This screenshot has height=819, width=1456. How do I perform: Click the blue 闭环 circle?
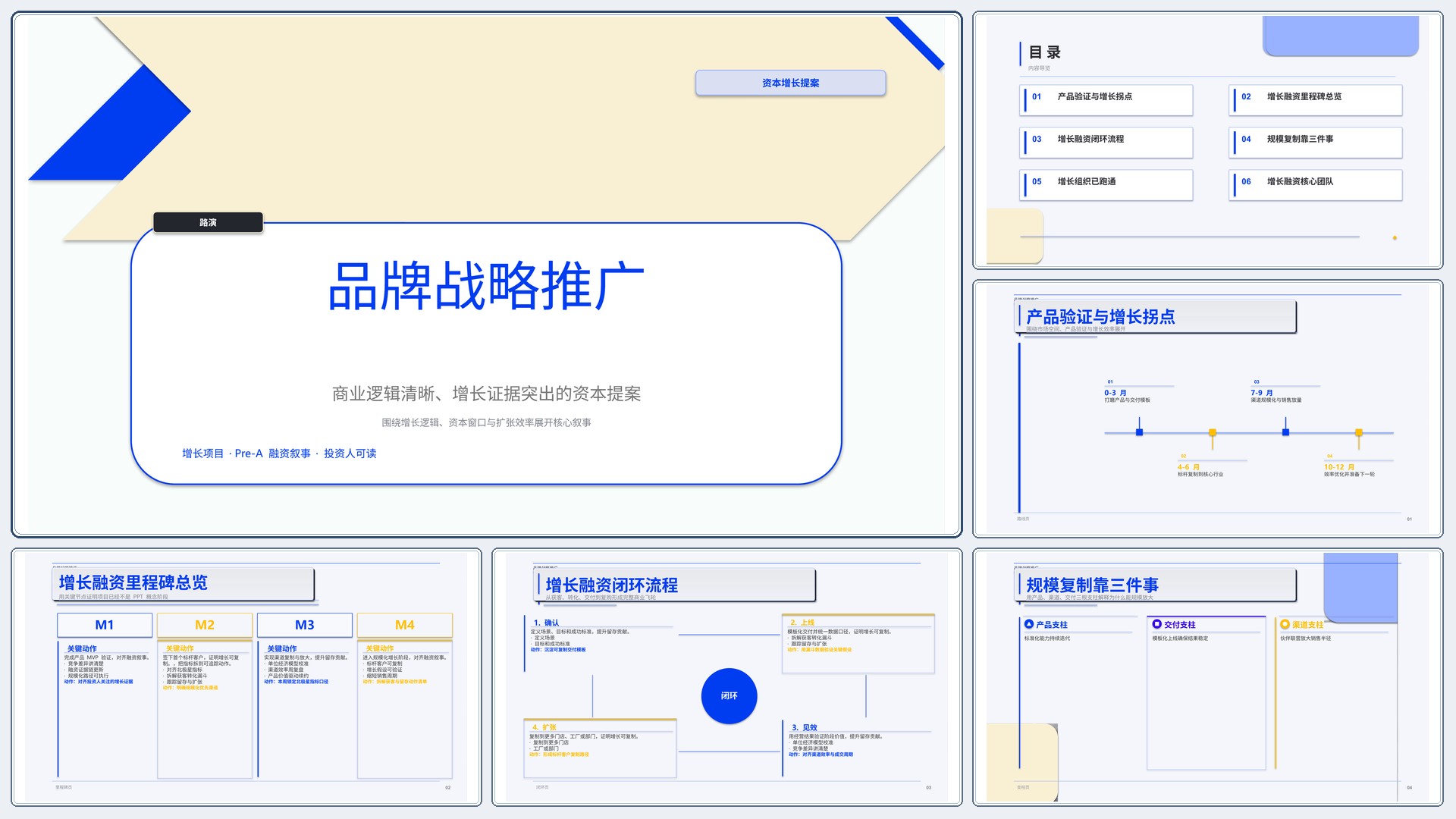729,695
